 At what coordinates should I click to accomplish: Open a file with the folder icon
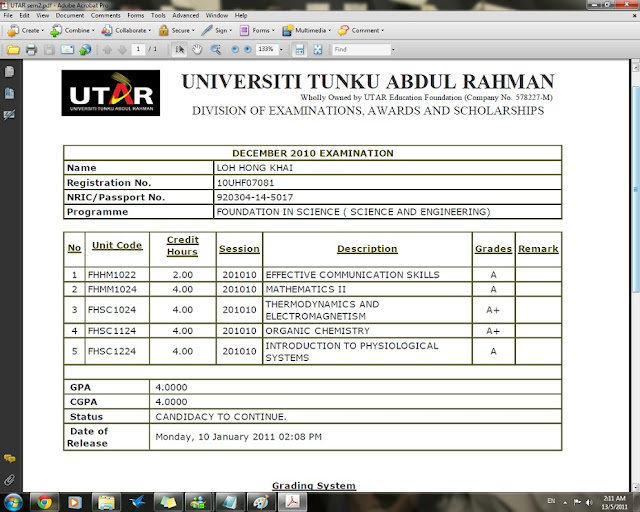pyautogui.click(x=13, y=50)
